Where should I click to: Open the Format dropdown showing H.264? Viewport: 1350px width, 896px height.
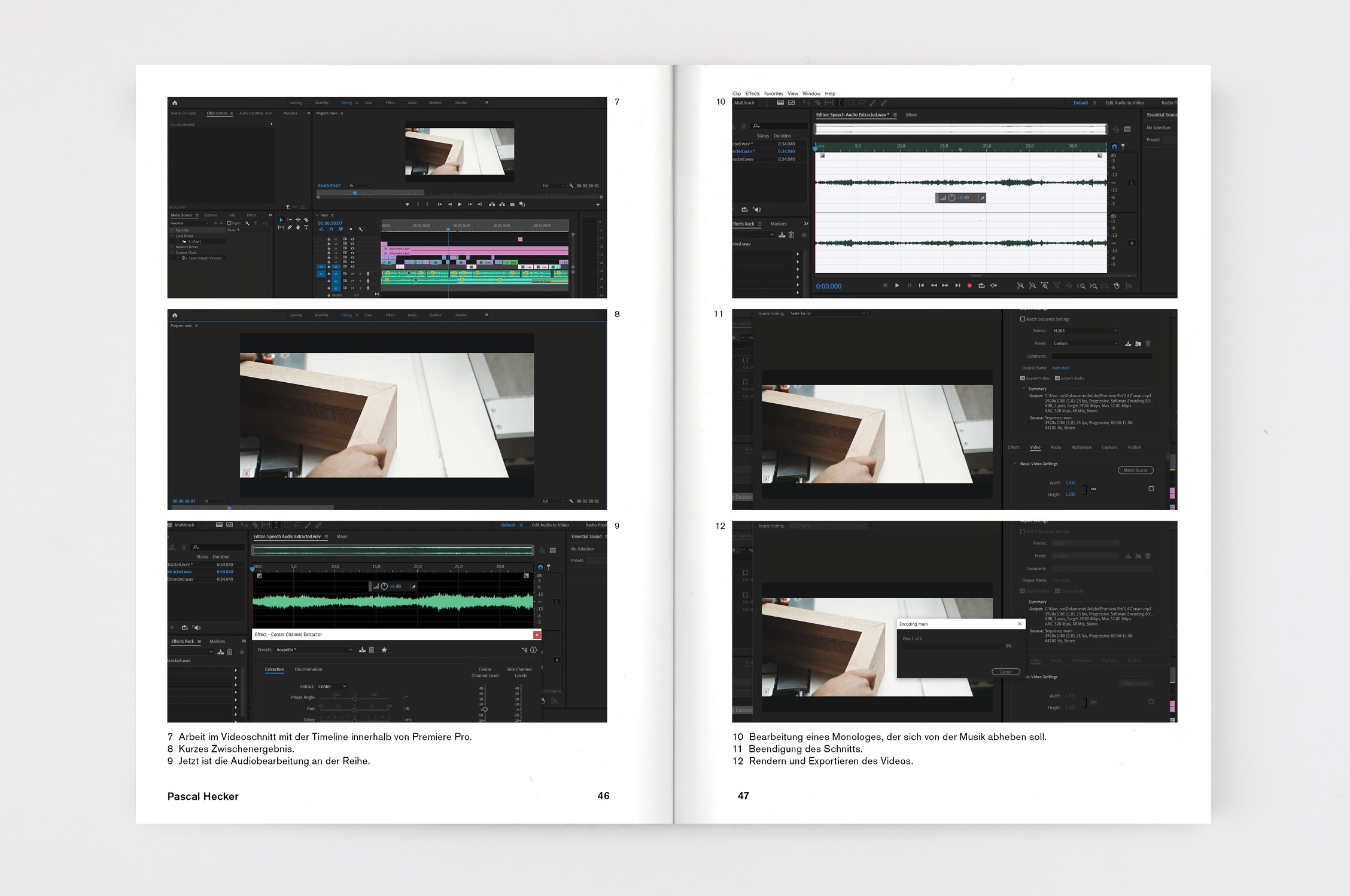click(x=1085, y=331)
